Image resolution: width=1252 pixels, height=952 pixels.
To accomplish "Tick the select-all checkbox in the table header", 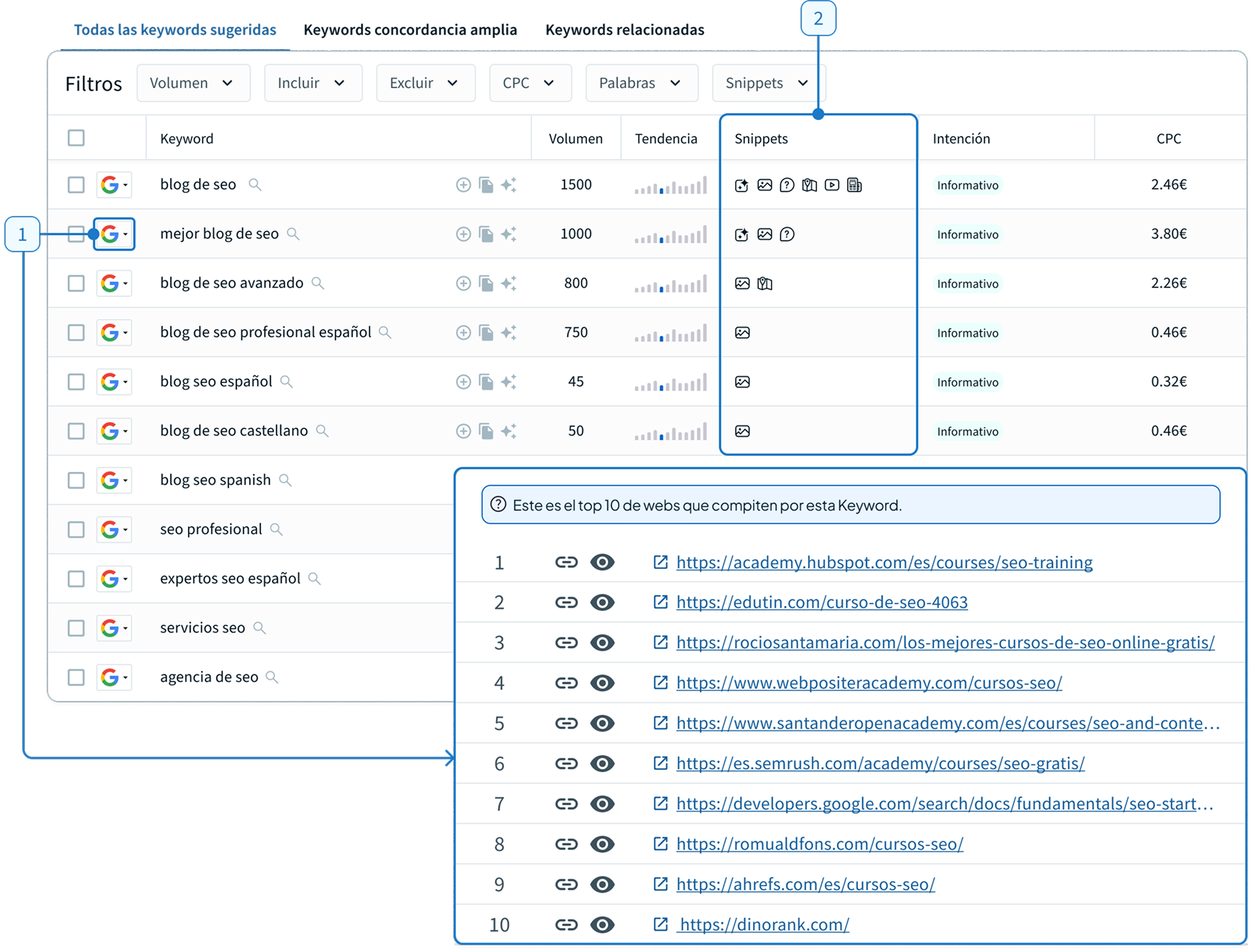I will coord(76,138).
